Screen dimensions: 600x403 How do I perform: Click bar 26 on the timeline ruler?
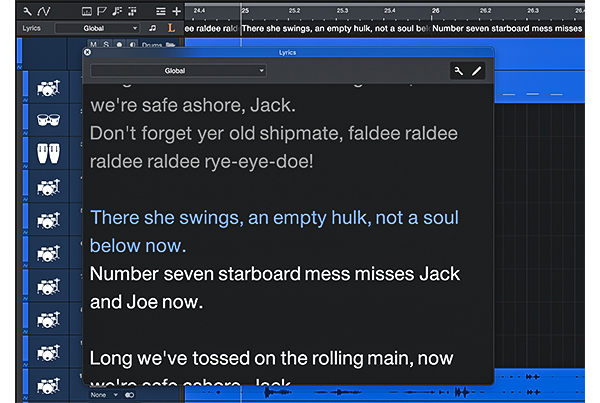(x=435, y=11)
